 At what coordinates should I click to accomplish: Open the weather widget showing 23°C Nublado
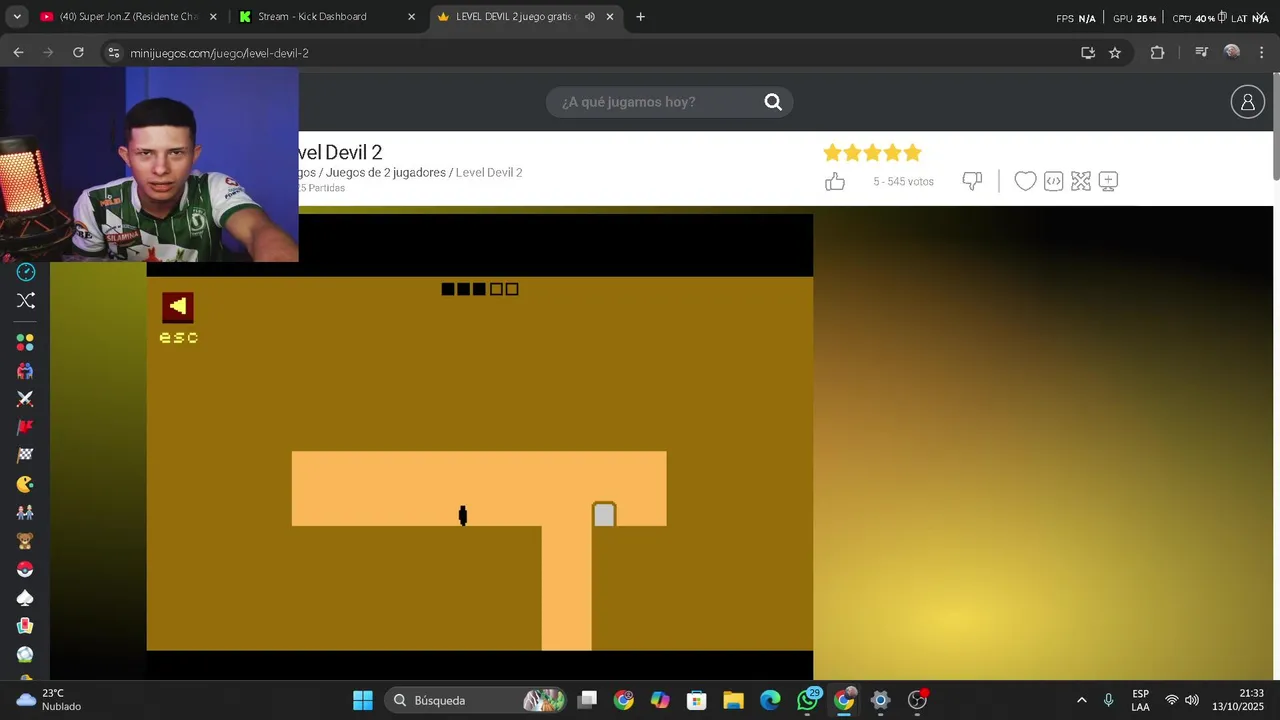50,700
